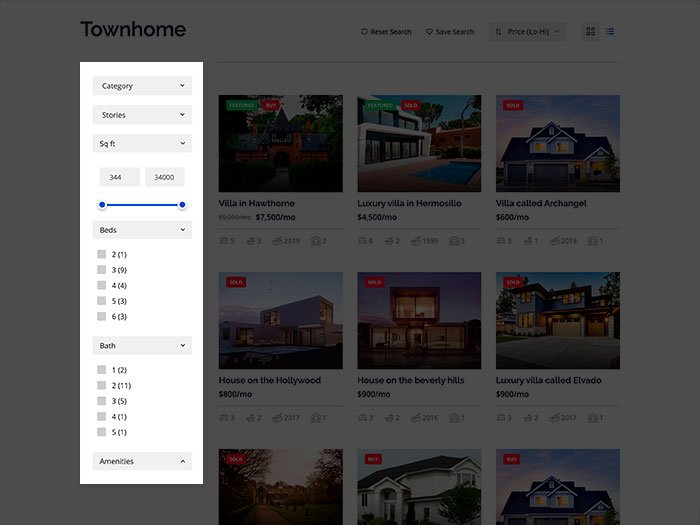Click garage icon under Luxury villa in Hermosillo
The width and height of the screenshot is (700, 525).
point(454,241)
